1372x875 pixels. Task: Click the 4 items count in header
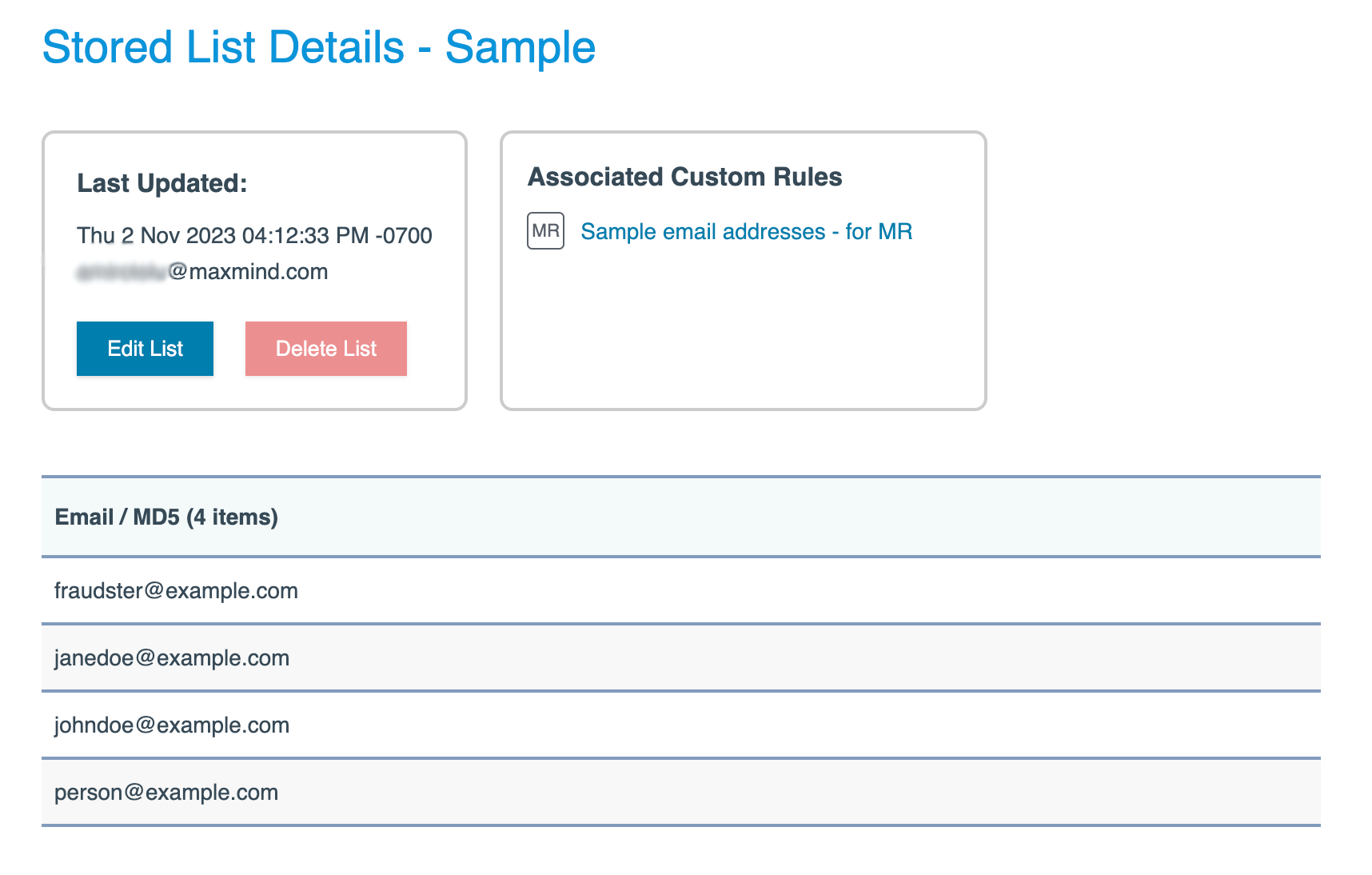(232, 517)
